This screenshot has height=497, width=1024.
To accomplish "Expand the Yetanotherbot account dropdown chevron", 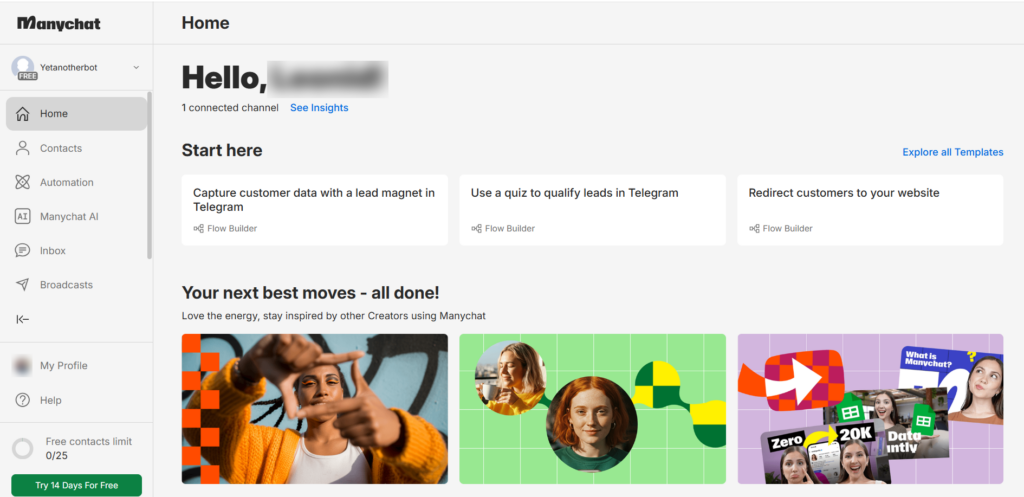I will point(136,67).
